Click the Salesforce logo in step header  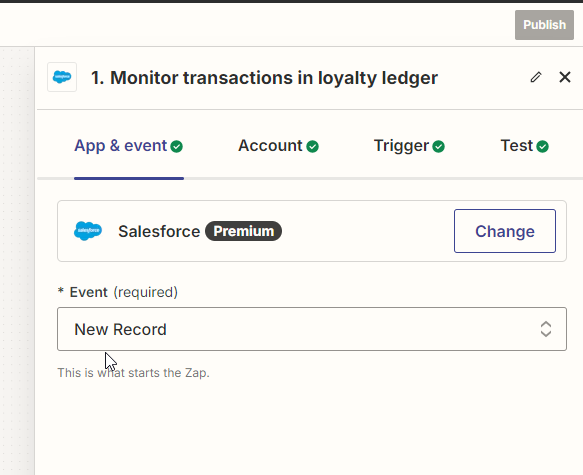coord(62,77)
